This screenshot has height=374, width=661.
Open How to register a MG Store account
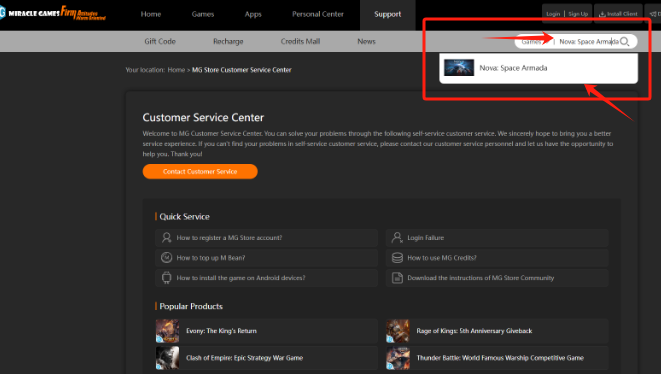pos(266,238)
